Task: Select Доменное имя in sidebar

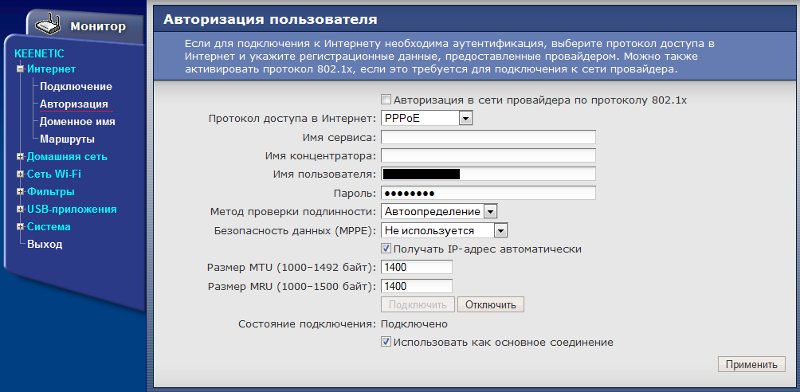Action: click(78, 122)
